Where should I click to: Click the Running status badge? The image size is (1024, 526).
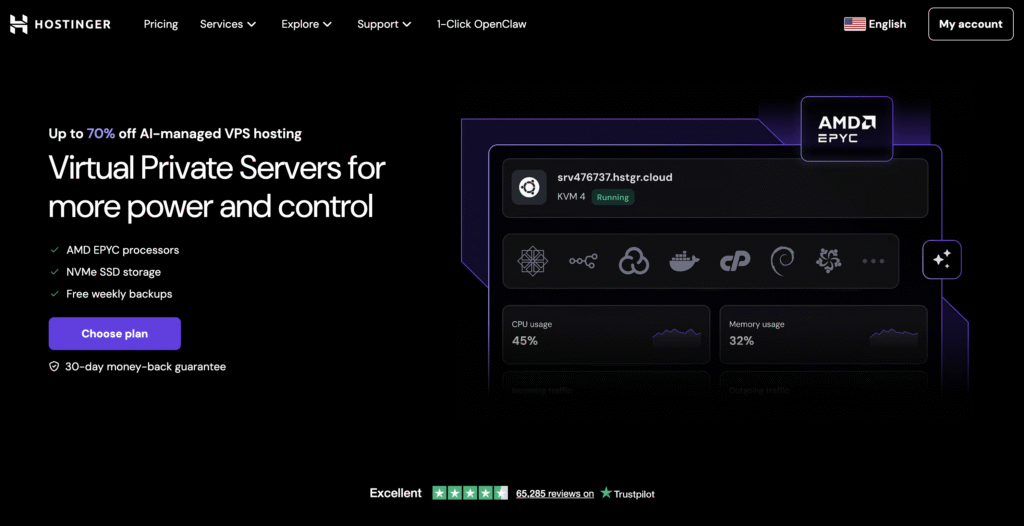coord(613,197)
